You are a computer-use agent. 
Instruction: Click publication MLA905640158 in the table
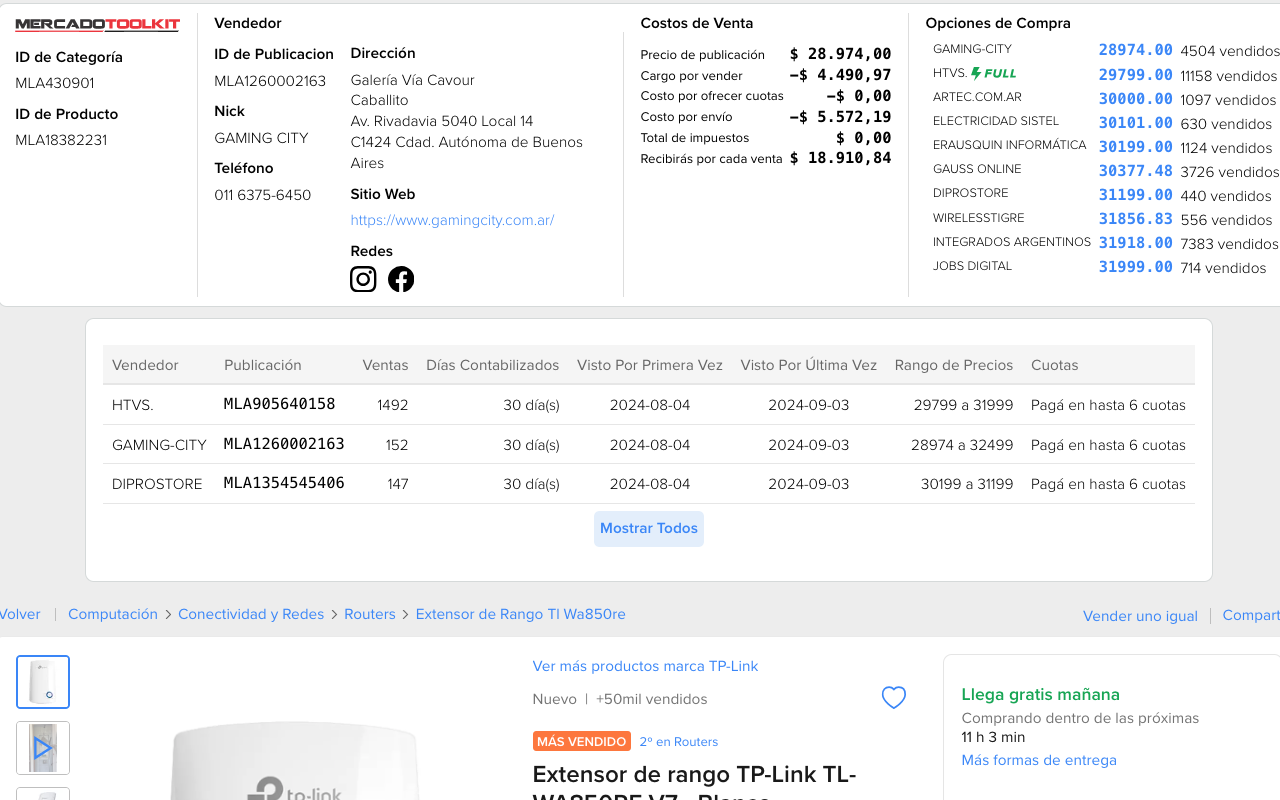(x=279, y=404)
